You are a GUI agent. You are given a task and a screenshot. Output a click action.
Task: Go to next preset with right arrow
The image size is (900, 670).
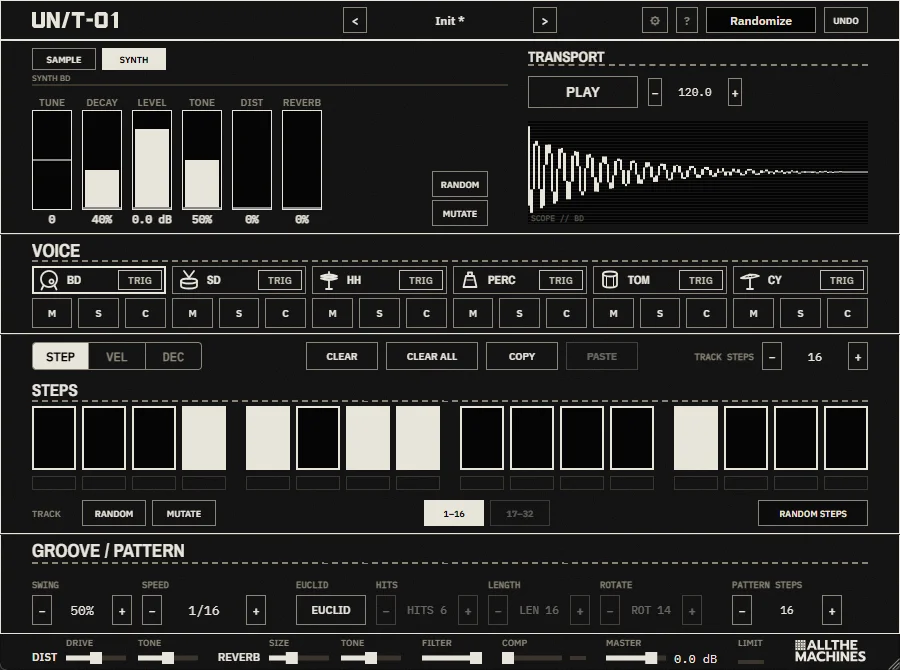(x=545, y=21)
